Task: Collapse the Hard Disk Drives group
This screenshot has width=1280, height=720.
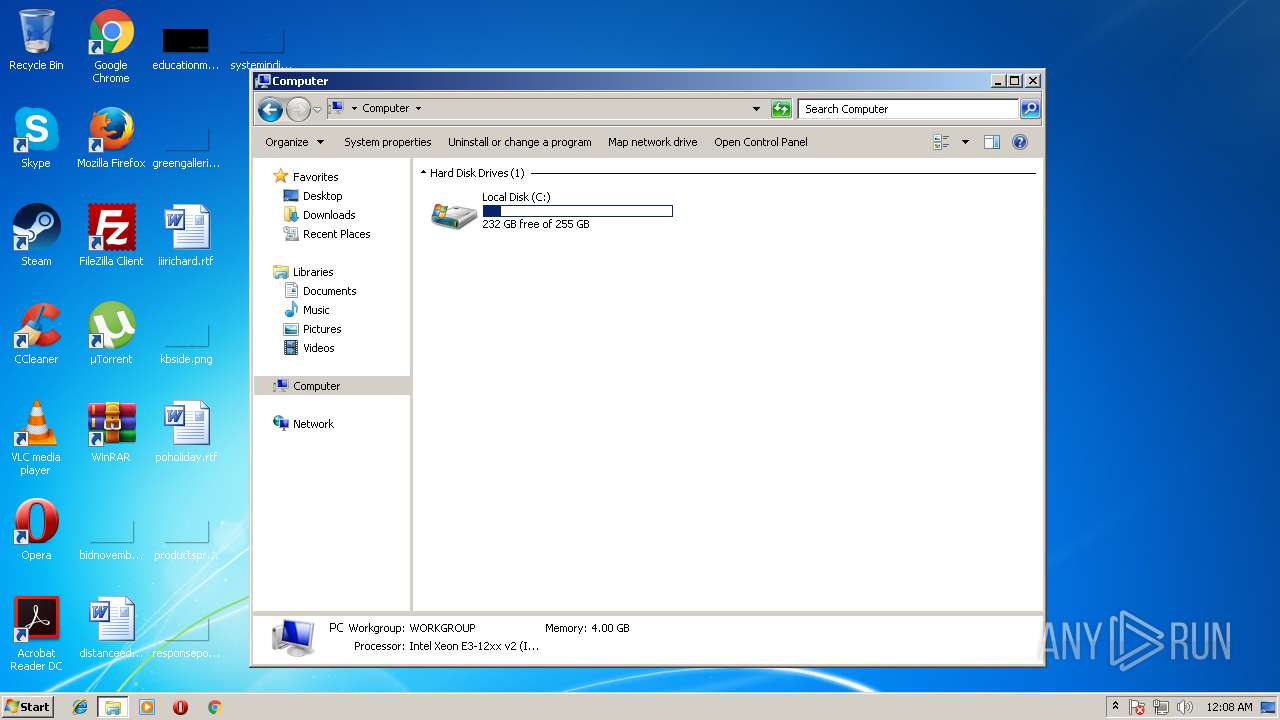Action: (x=423, y=173)
